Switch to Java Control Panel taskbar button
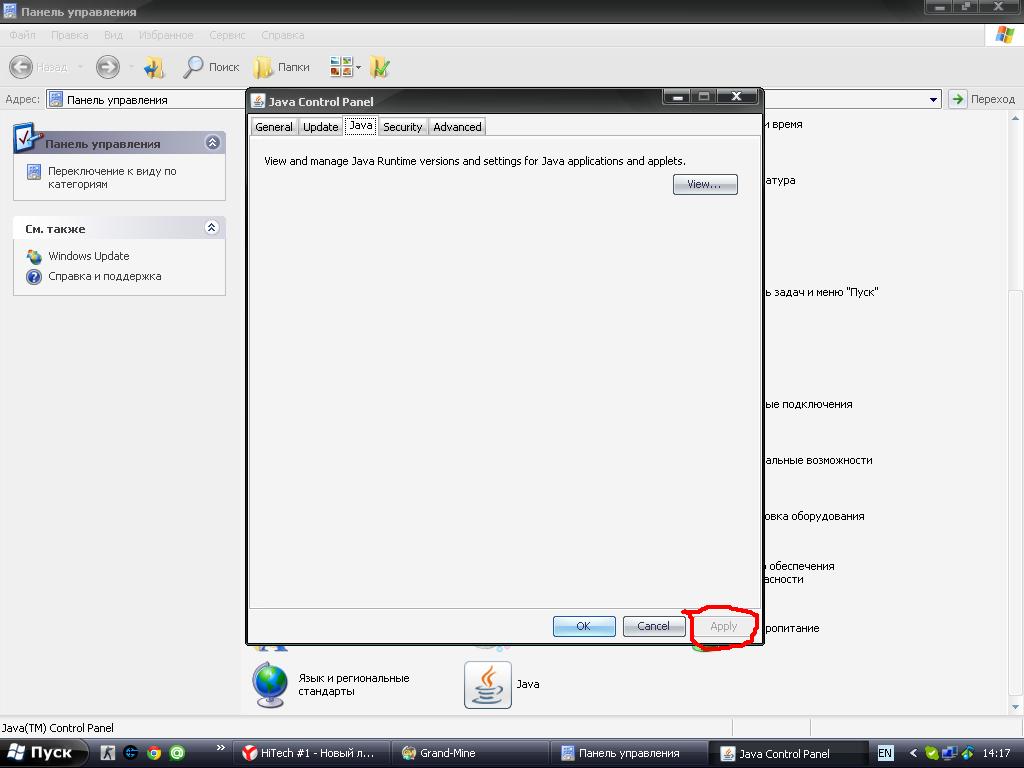This screenshot has height=768, width=1024. coord(789,754)
